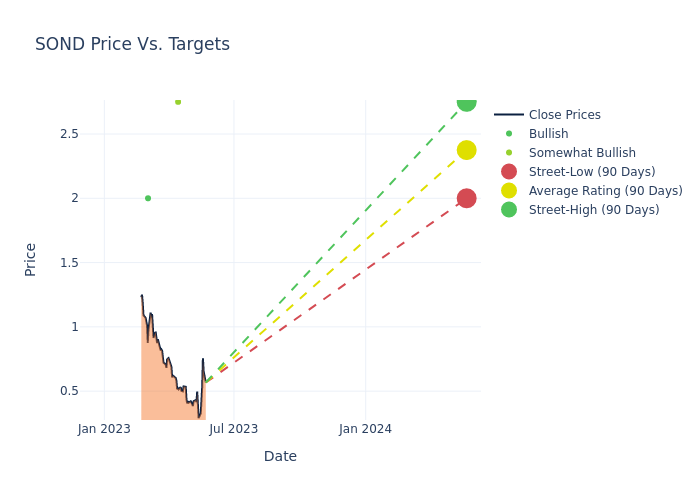700x500 pixels.
Task: Select the green Street-High marker on plot
Action: point(466,102)
